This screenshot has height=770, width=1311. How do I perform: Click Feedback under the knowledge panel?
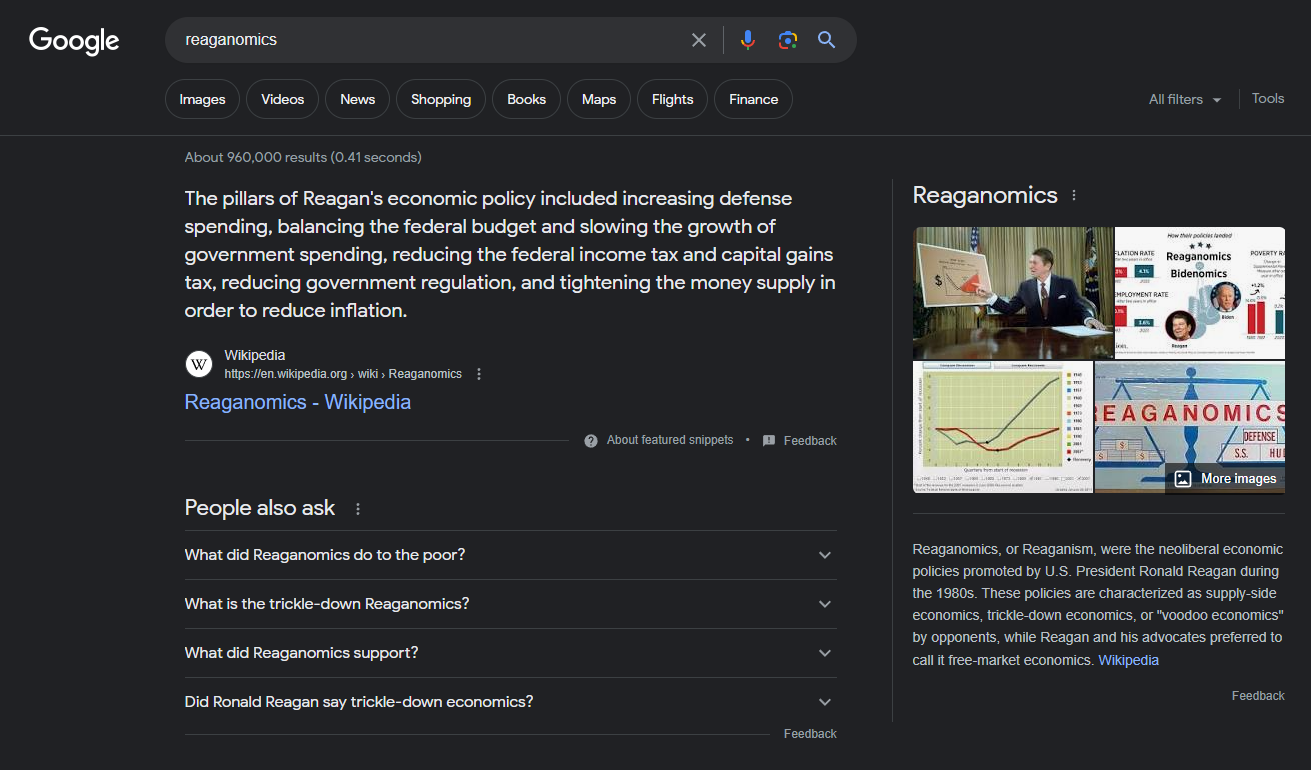click(1258, 696)
